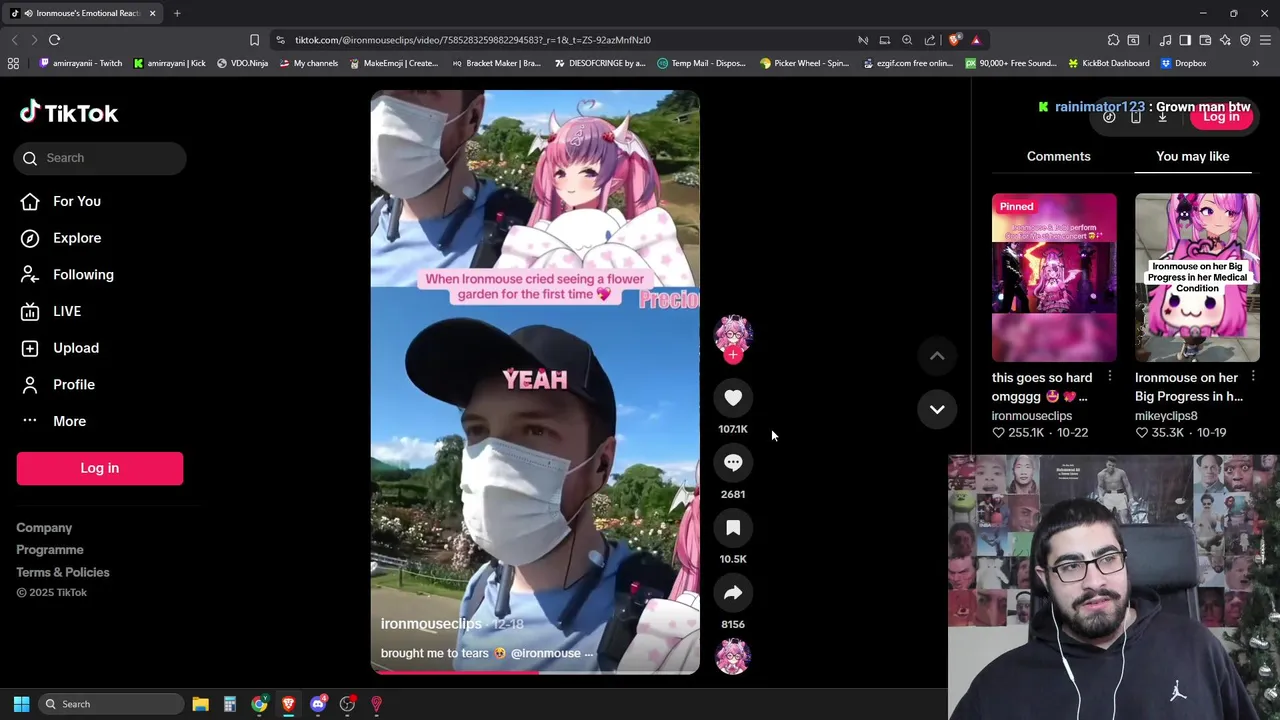This screenshot has width=1280, height=720.
Task: Expand Terms & Policies footer section
Action: [63, 572]
